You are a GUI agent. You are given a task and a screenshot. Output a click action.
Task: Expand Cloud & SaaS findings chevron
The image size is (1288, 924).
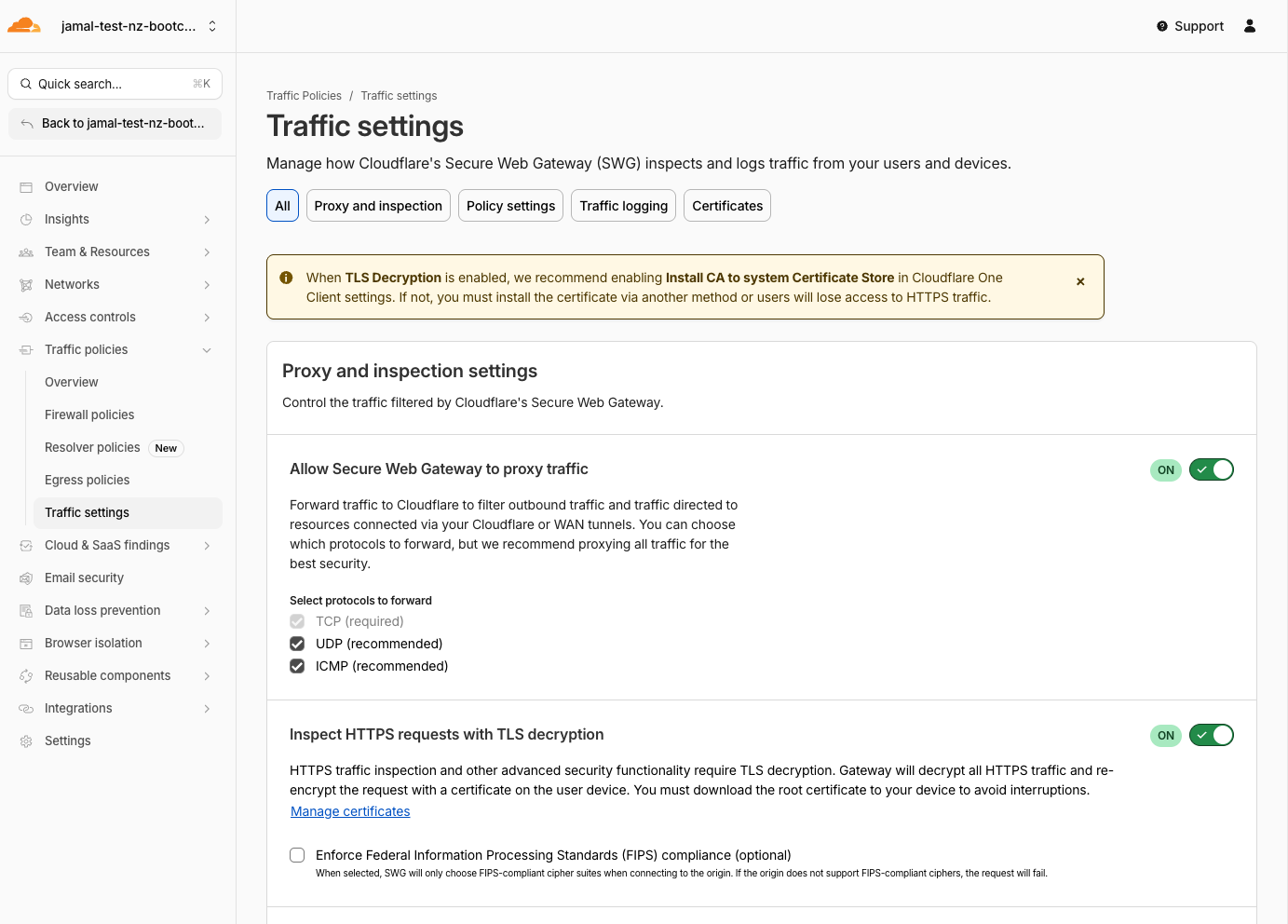point(207,546)
